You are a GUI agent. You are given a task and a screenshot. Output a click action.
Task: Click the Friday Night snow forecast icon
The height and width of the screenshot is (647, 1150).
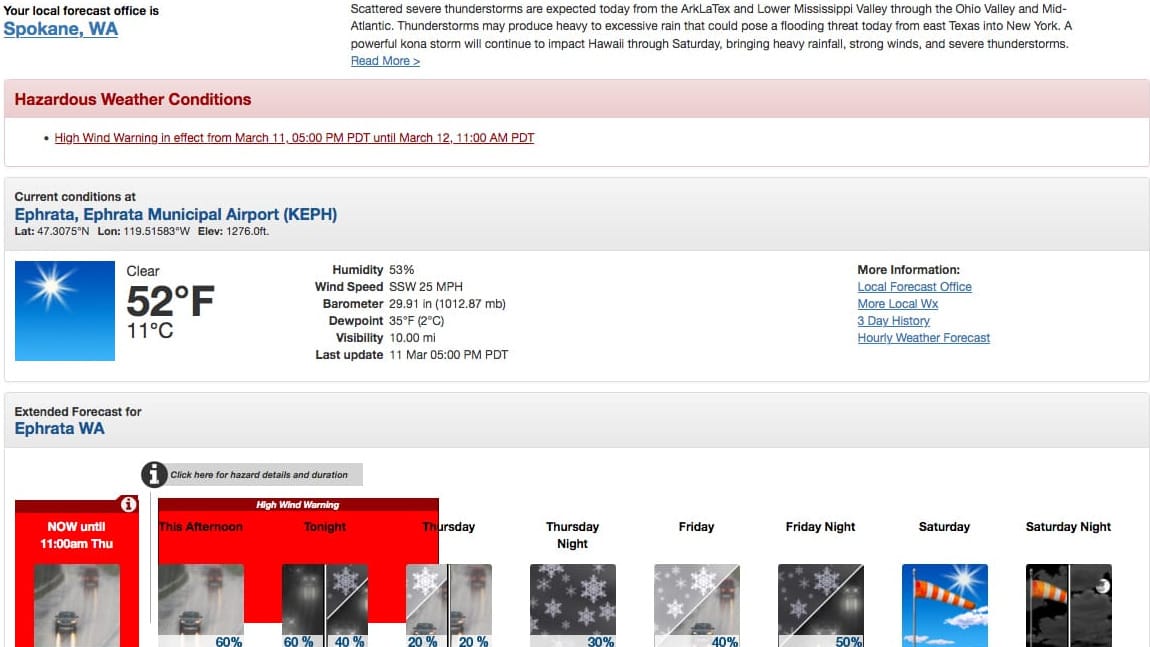coord(820,604)
